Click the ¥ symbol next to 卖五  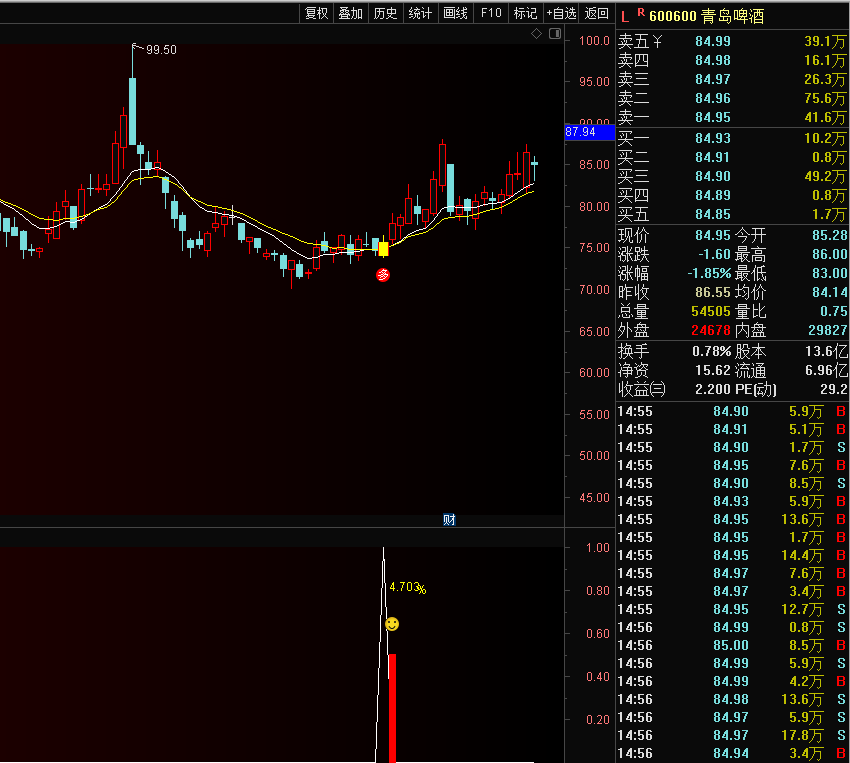(657, 41)
